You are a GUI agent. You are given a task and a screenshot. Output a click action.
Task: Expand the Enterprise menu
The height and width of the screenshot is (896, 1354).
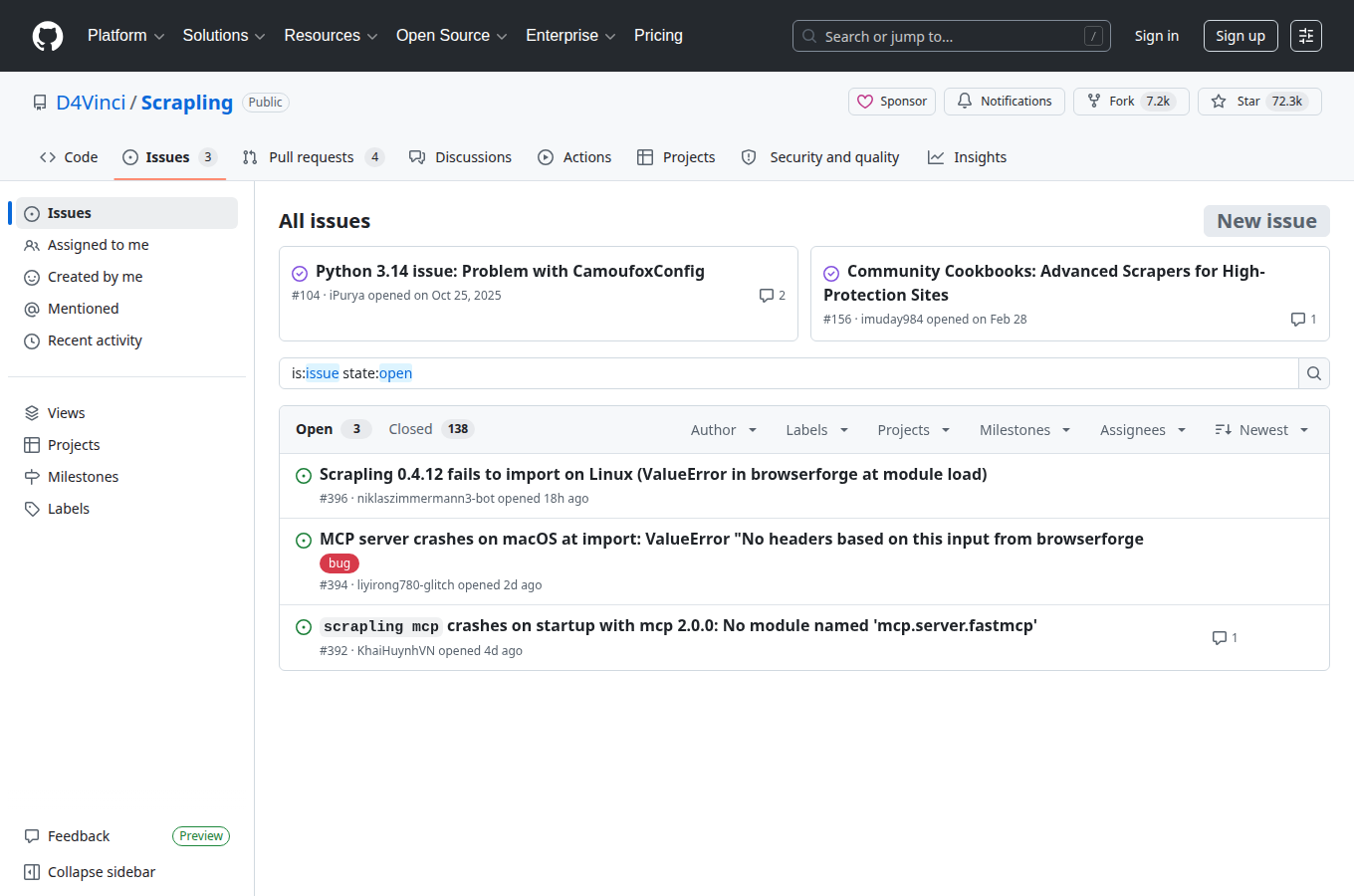(570, 36)
